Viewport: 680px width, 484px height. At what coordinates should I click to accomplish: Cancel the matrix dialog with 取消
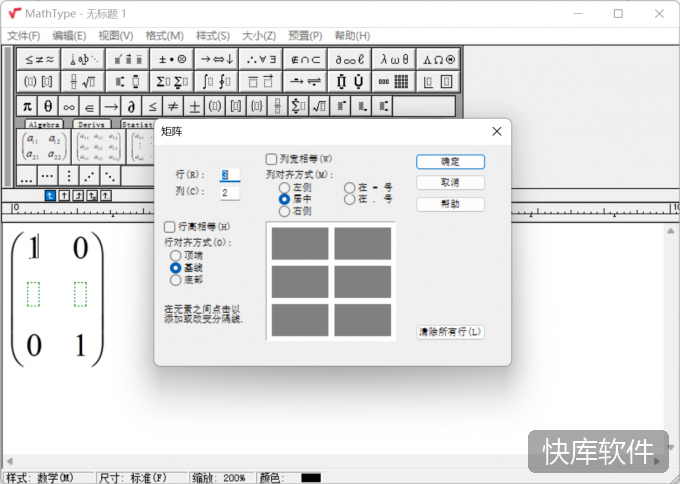click(x=450, y=183)
